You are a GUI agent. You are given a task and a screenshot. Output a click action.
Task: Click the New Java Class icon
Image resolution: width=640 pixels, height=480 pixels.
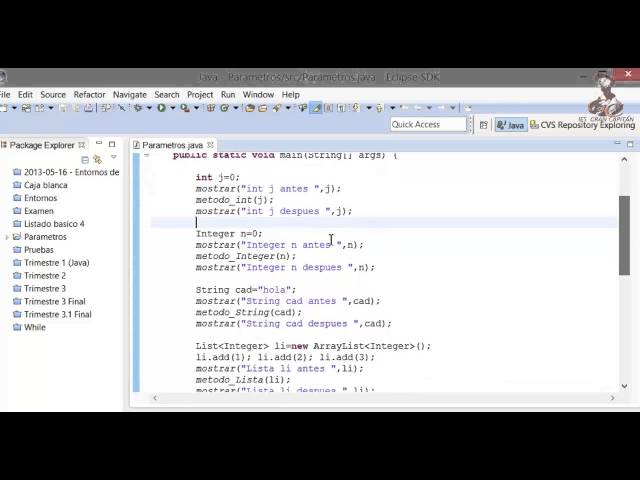[x=224, y=108]
